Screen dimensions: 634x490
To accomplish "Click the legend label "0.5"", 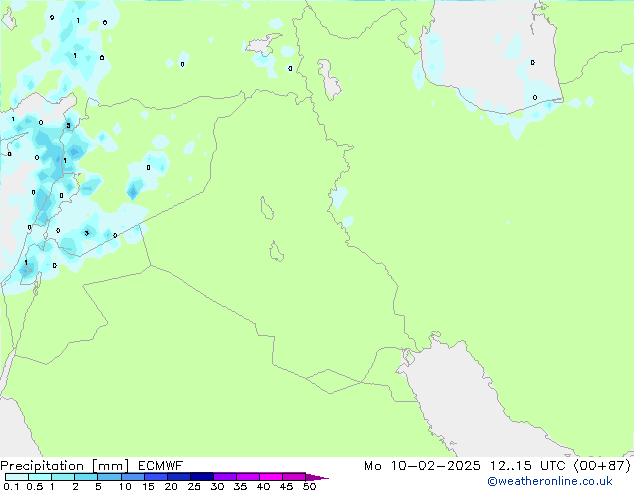I will tap(35, 486).
